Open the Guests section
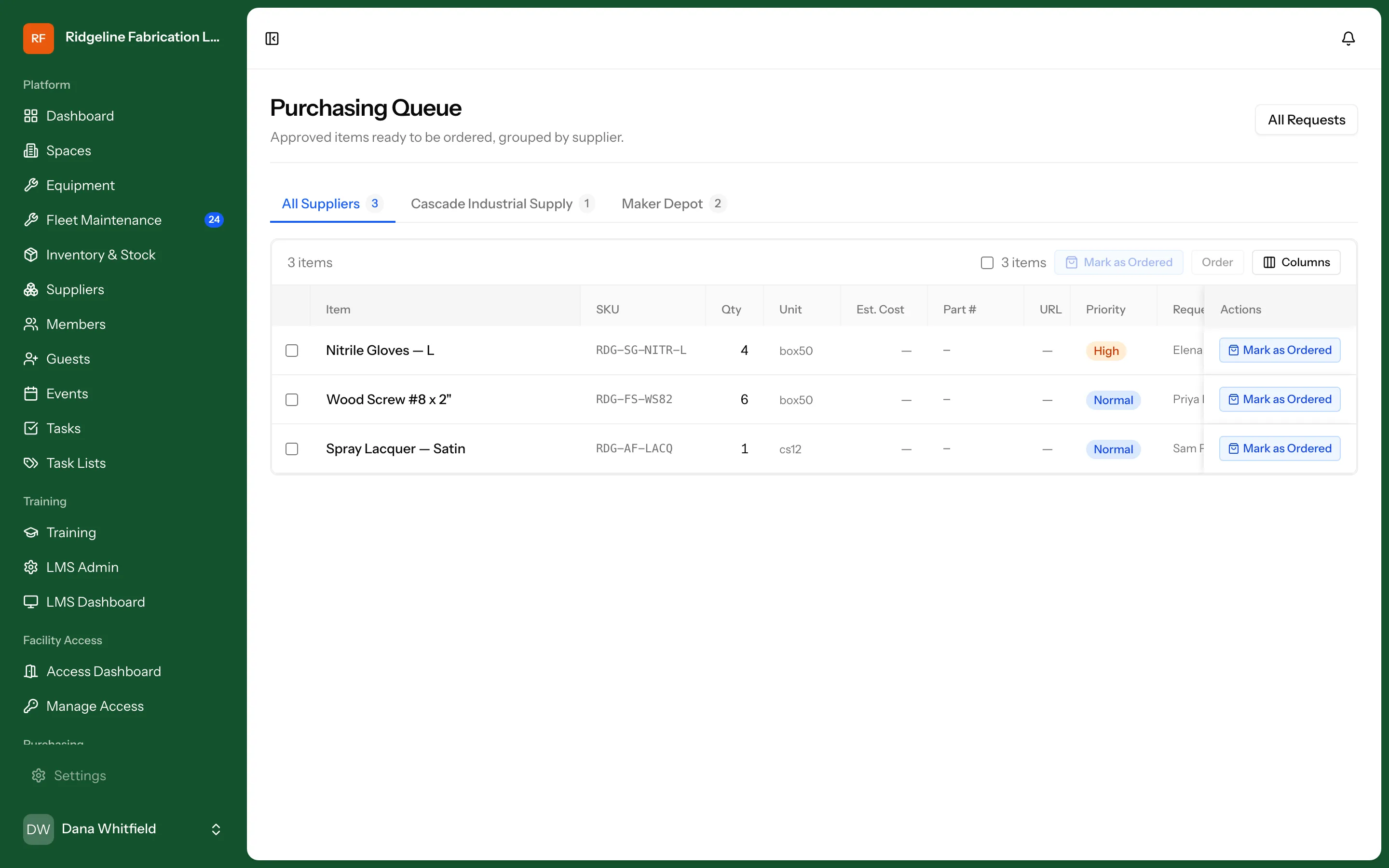The image size is (1389, 868). pos(123,359)
